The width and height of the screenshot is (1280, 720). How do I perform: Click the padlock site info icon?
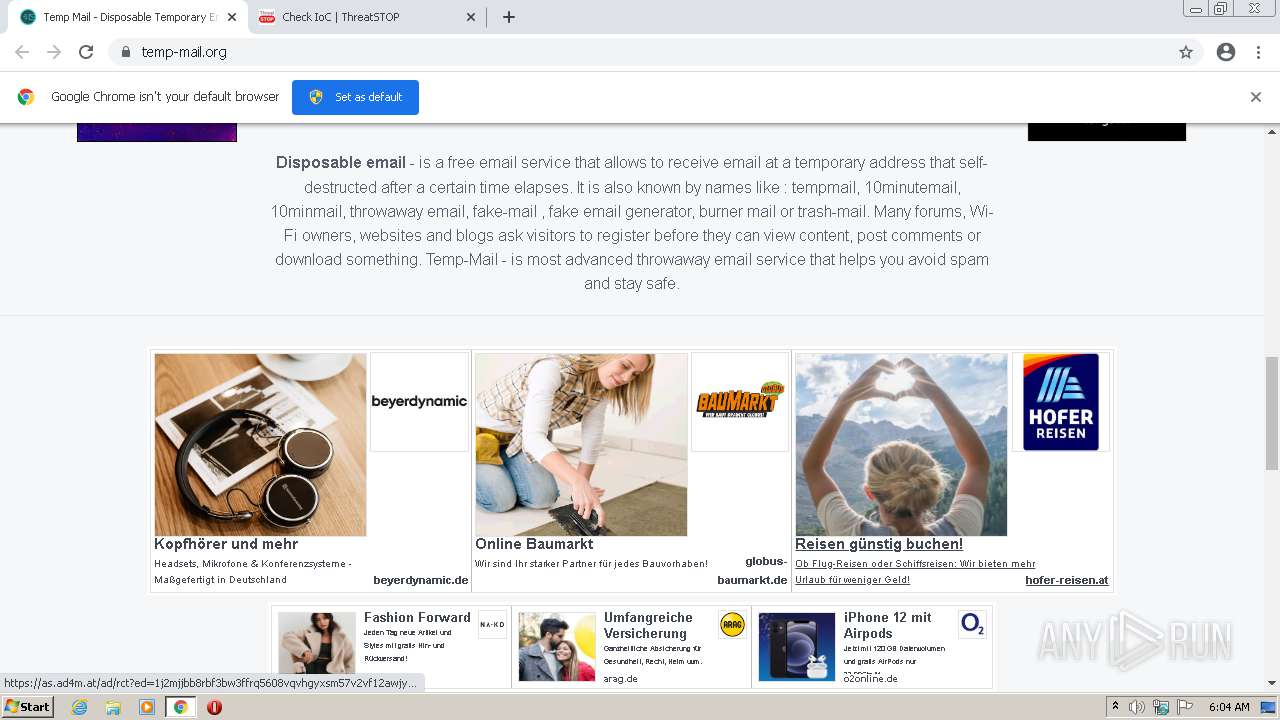click(x=125, y=52)
